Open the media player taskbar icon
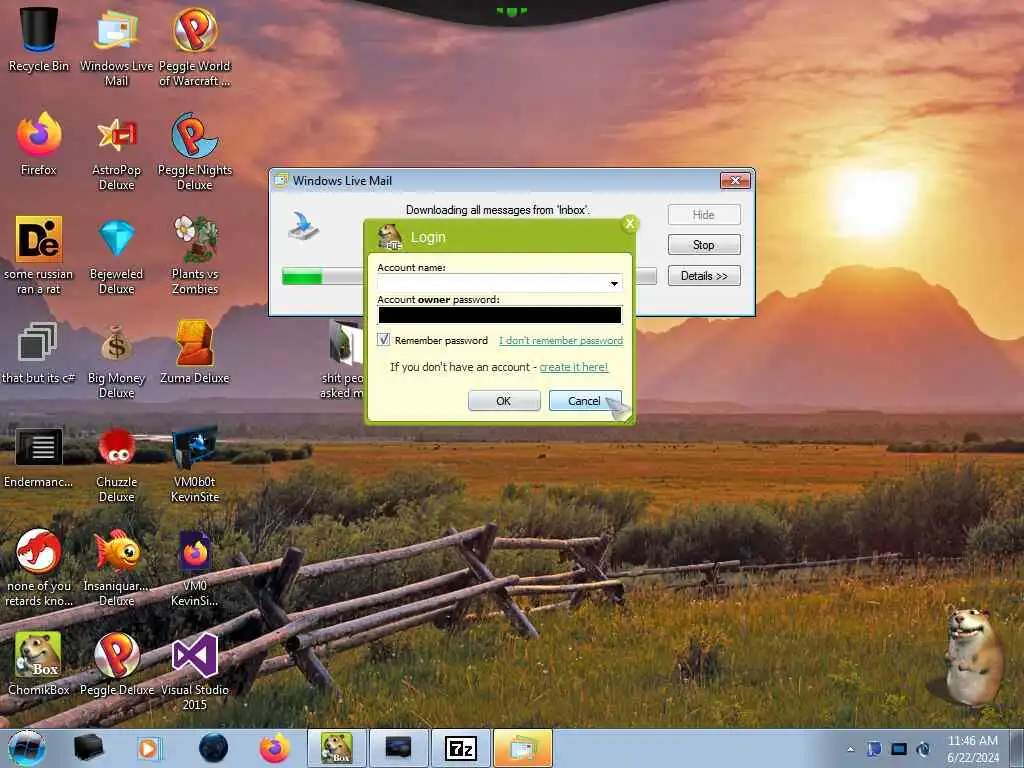Viewport: 1024px width, 768px height. click(x=150, y=748)
